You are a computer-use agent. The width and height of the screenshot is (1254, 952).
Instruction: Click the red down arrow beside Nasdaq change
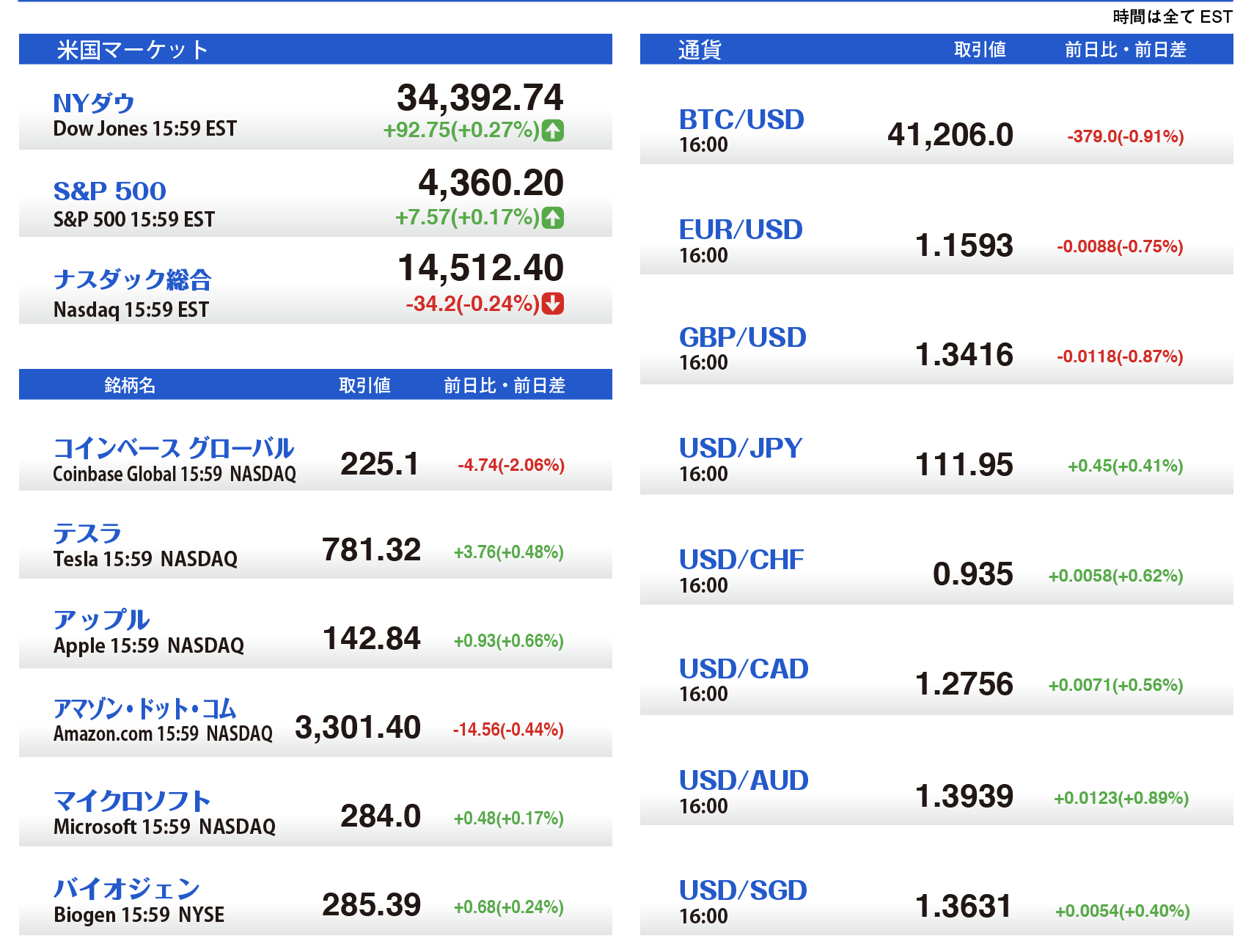553,304
